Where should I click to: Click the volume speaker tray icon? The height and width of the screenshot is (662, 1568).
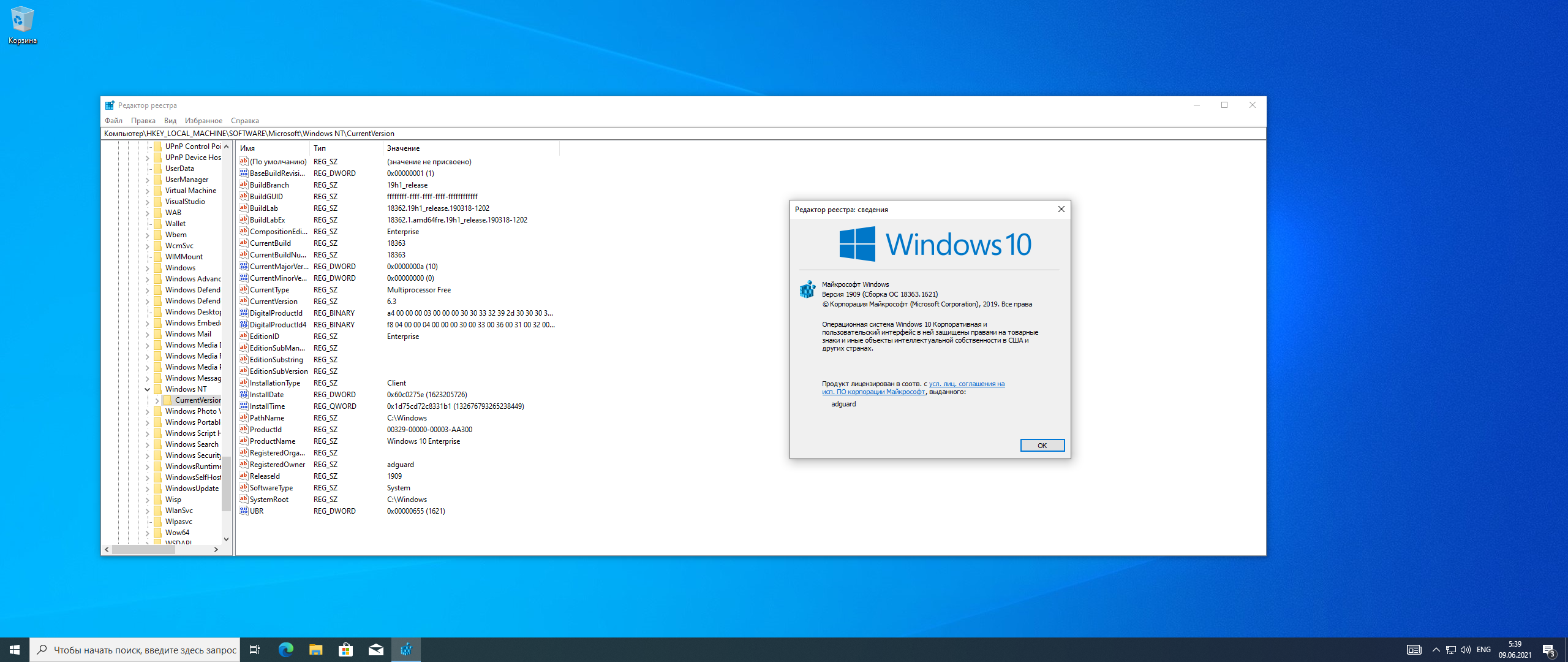tap(1466, 650)
